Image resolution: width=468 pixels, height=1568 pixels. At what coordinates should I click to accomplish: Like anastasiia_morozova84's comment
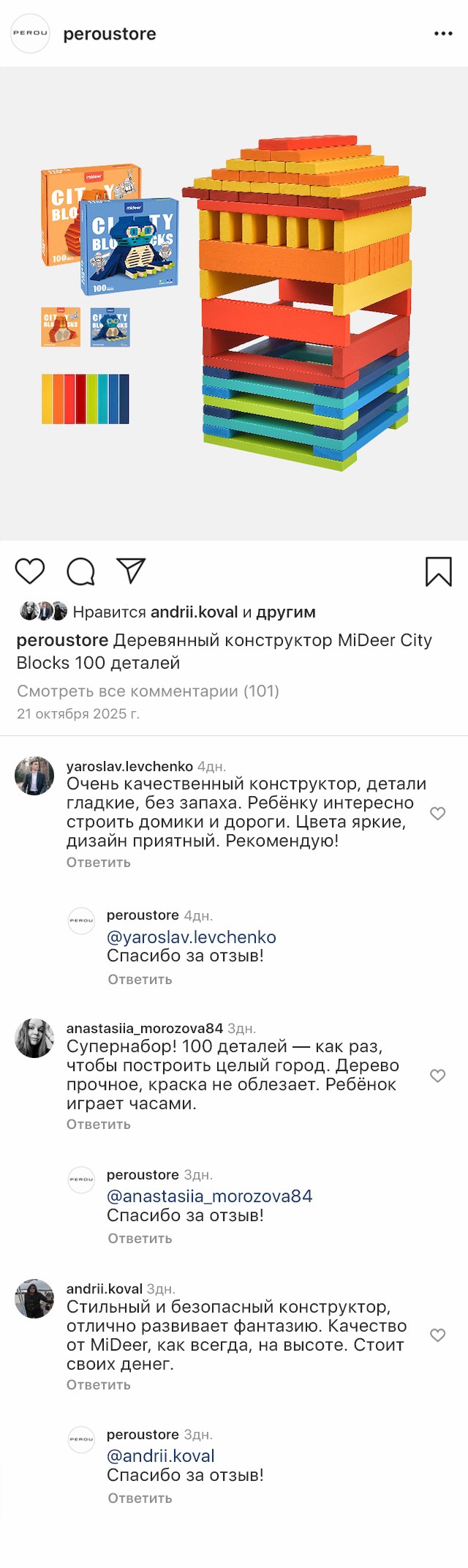tap(437, 1076)
